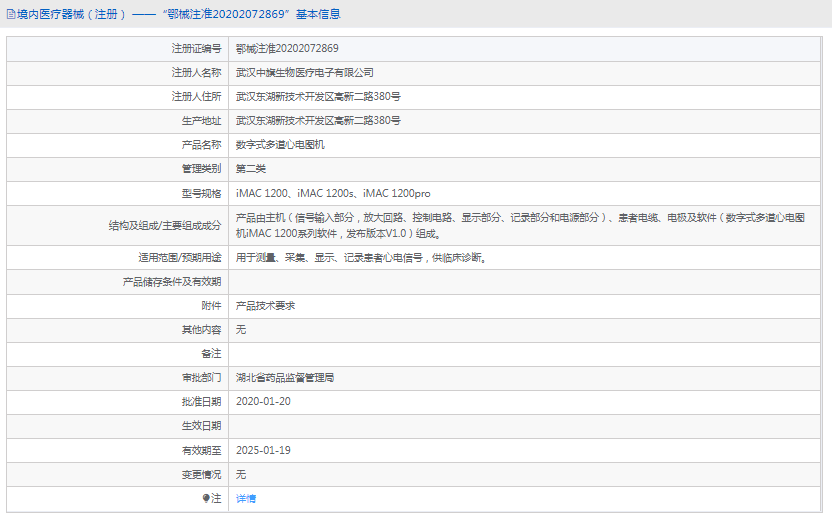Click the 型号规格 label
Screen dimensions: 832x521
point(201,194)
